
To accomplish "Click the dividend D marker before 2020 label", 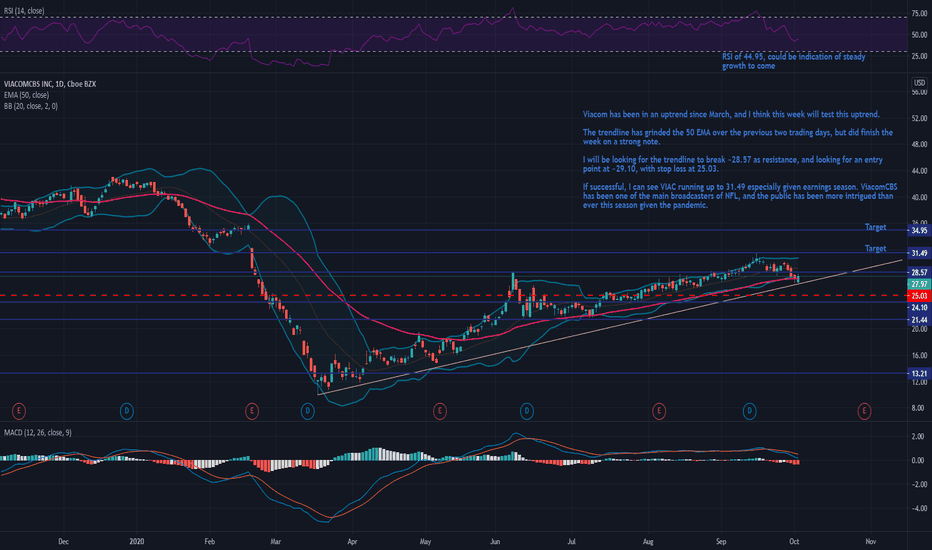I will coord(127,411).
